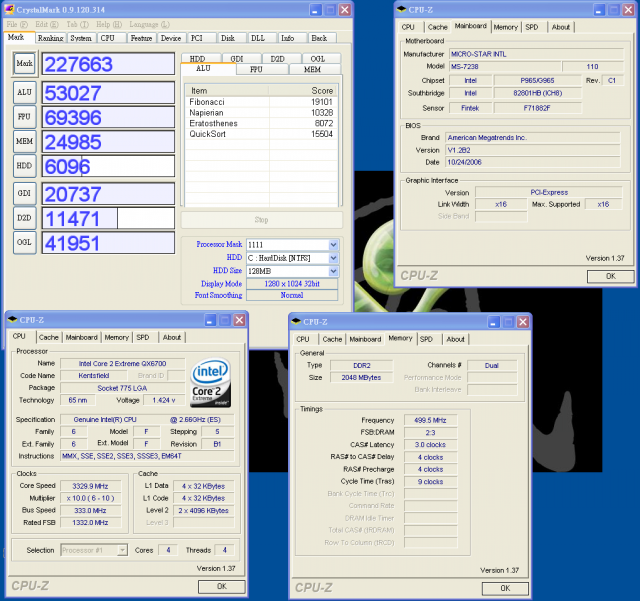640x601 pixels.
Task: Run the OGL benchmark button
Action: coord(24,242)
